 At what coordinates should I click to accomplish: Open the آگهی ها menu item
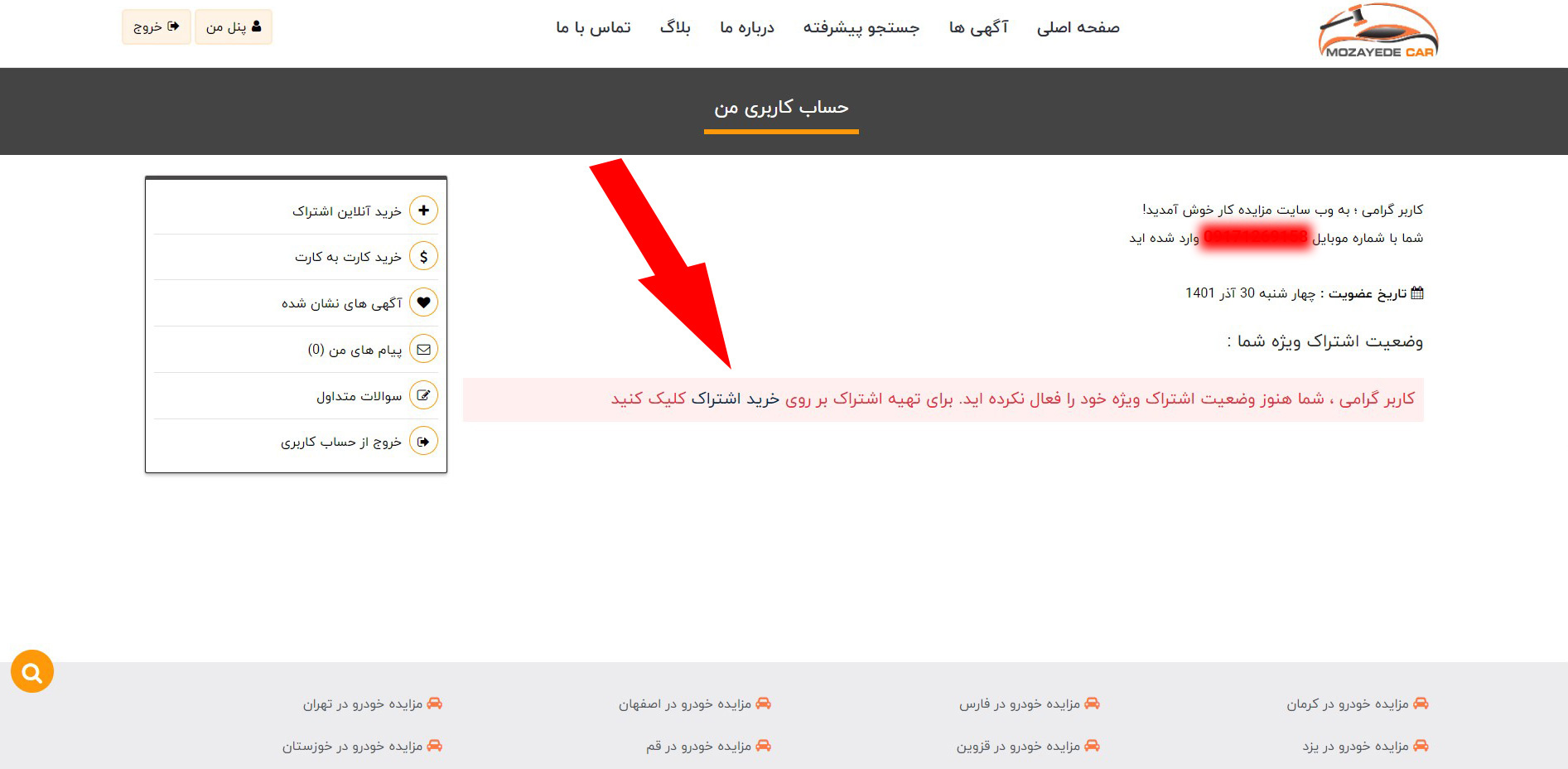click(x=978, y=27)
